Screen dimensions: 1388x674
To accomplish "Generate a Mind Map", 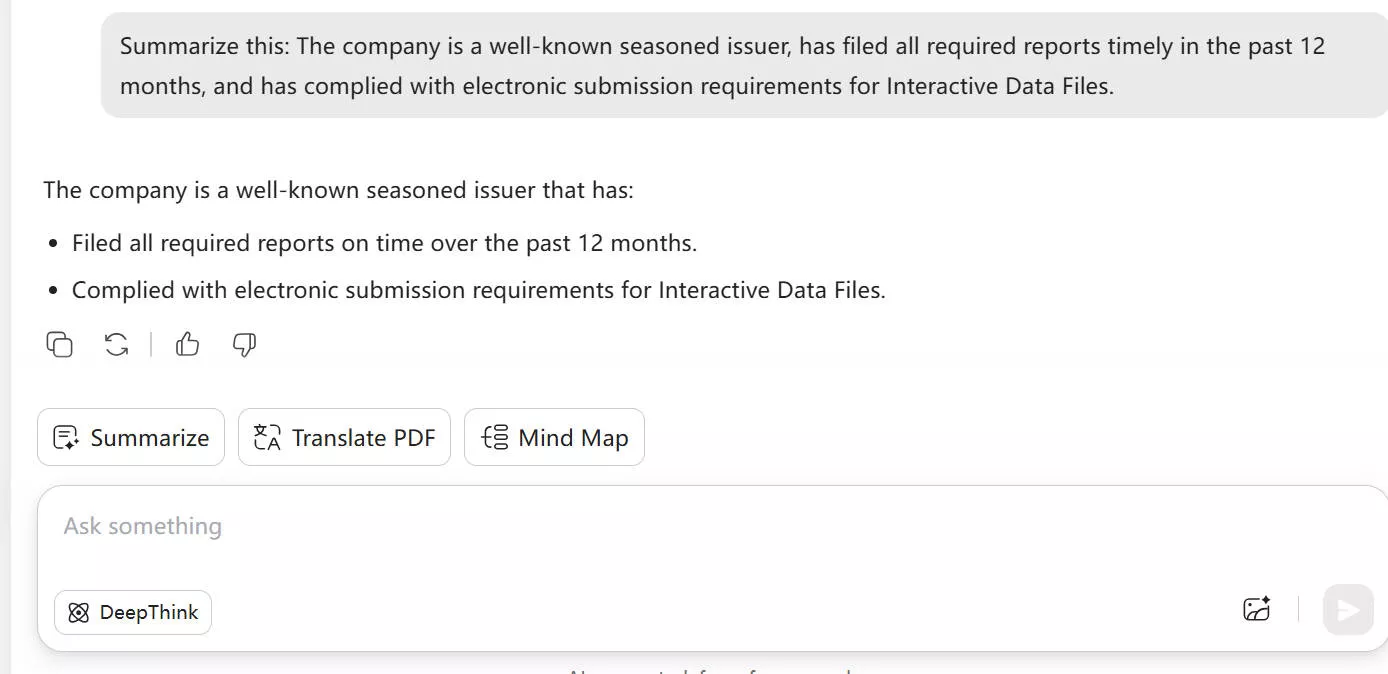I will tap(554, 437).
